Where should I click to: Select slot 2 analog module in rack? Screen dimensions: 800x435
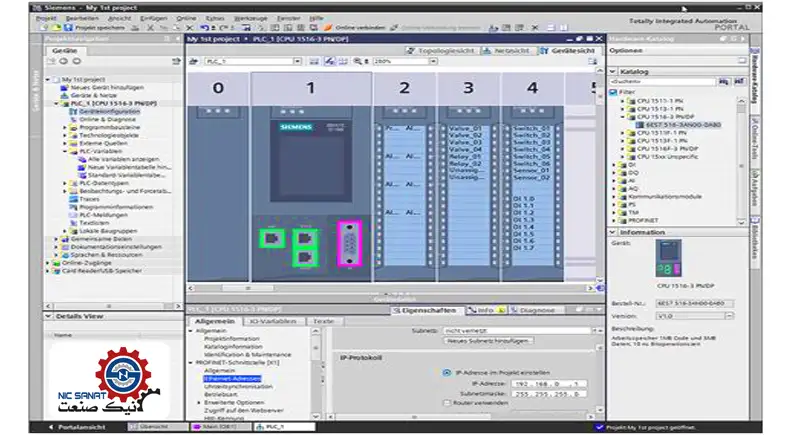click(x=405, y=194)
